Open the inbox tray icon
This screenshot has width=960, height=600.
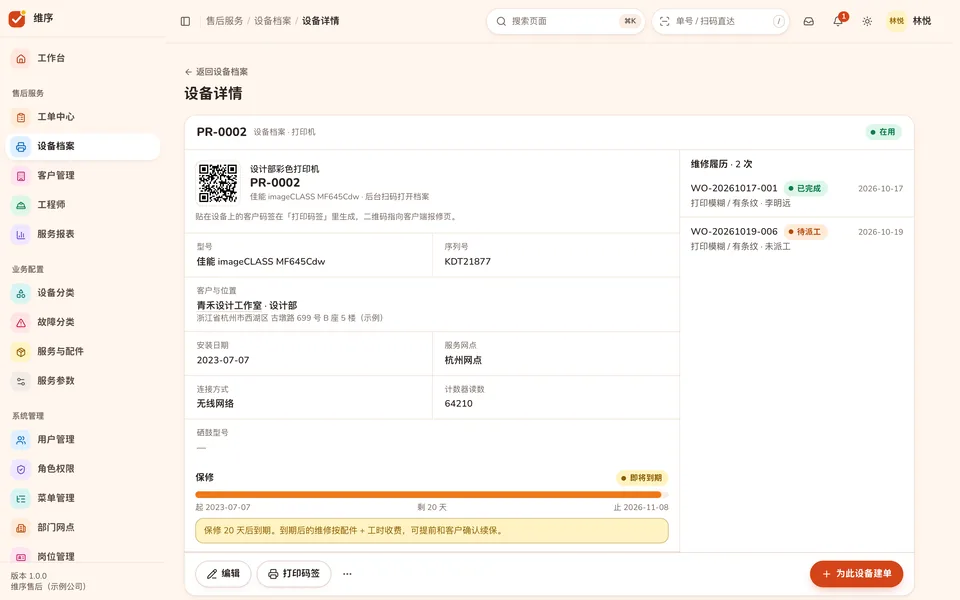[x=809, y=21]
